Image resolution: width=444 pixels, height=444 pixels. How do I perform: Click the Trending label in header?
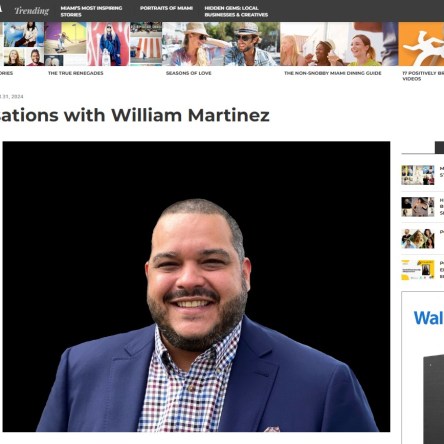(x=32, y=11)
